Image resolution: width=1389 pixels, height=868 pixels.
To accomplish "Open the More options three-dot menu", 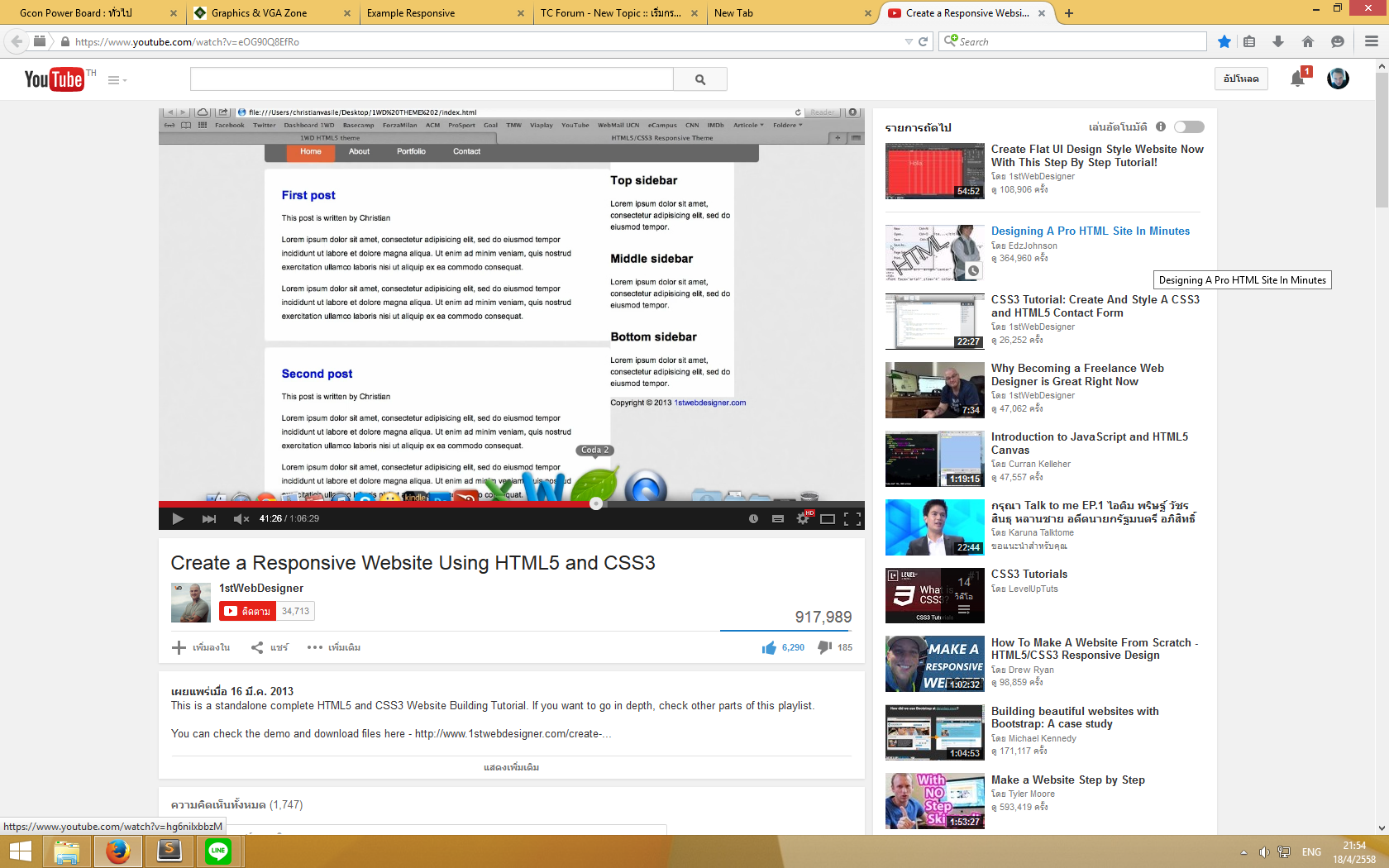I will pos(314,647).
